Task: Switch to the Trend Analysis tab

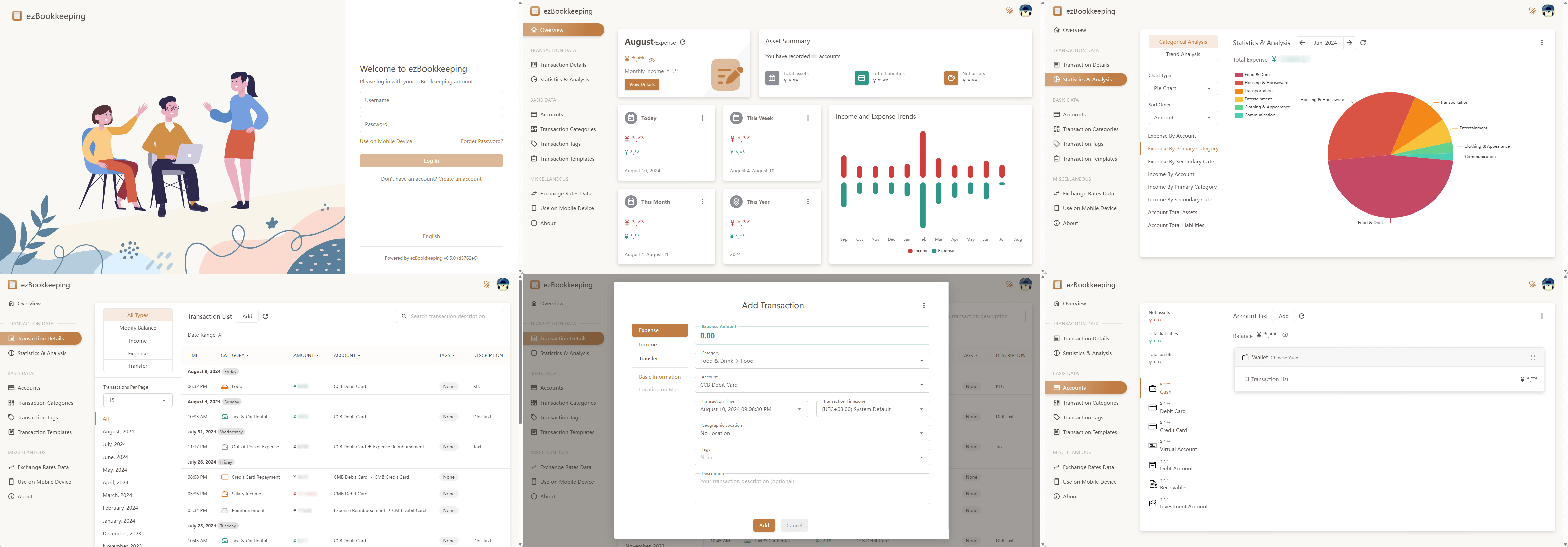Action: 1183,54
